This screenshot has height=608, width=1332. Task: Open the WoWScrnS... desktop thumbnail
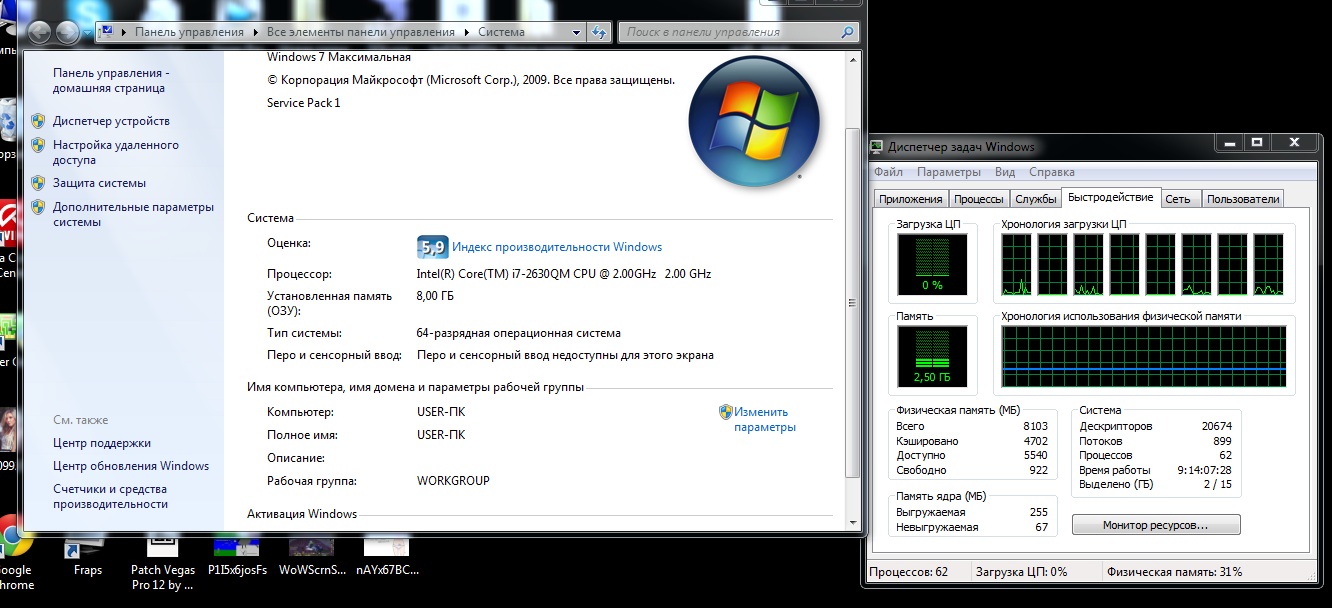click(x=312, y=555)
